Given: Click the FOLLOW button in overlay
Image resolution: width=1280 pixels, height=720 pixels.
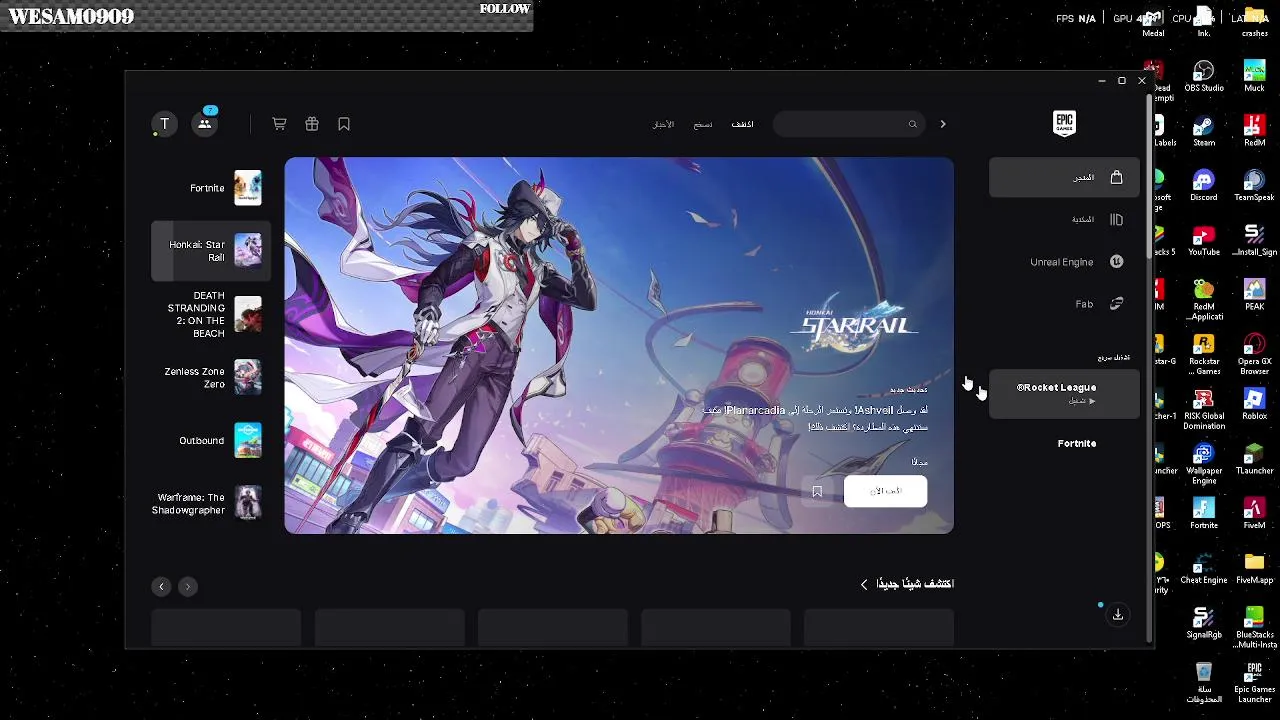Looking at the screenshot, I should coord(504,9).
